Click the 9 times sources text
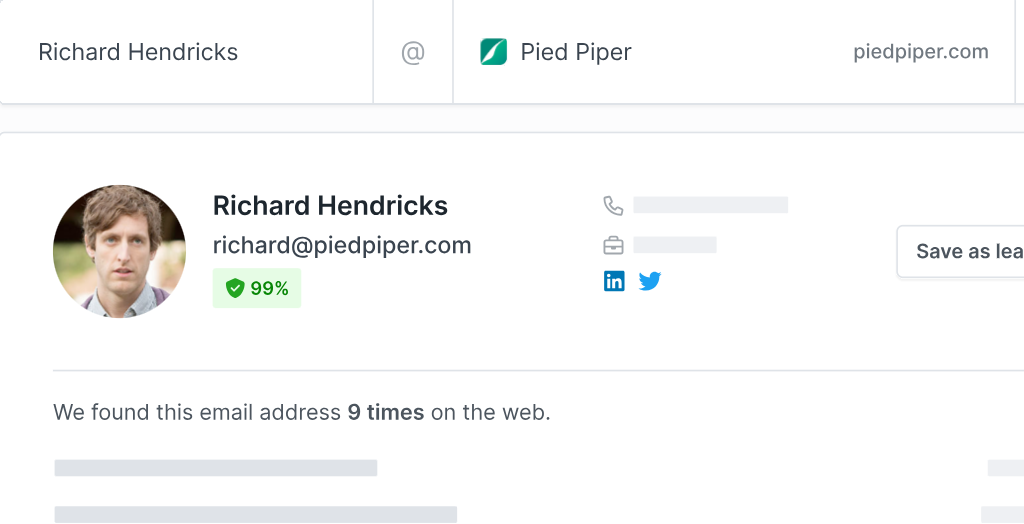This screenshot has width=1024, height=524. click(386, 412)
